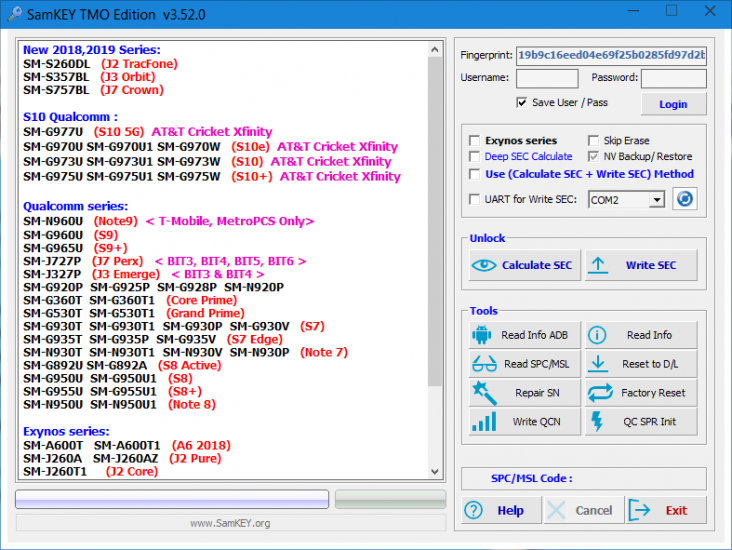Toggle the NV Backup/ Restore checkbox
The height and width of the screenshot is (550, 732).
(x=593, y=156)
